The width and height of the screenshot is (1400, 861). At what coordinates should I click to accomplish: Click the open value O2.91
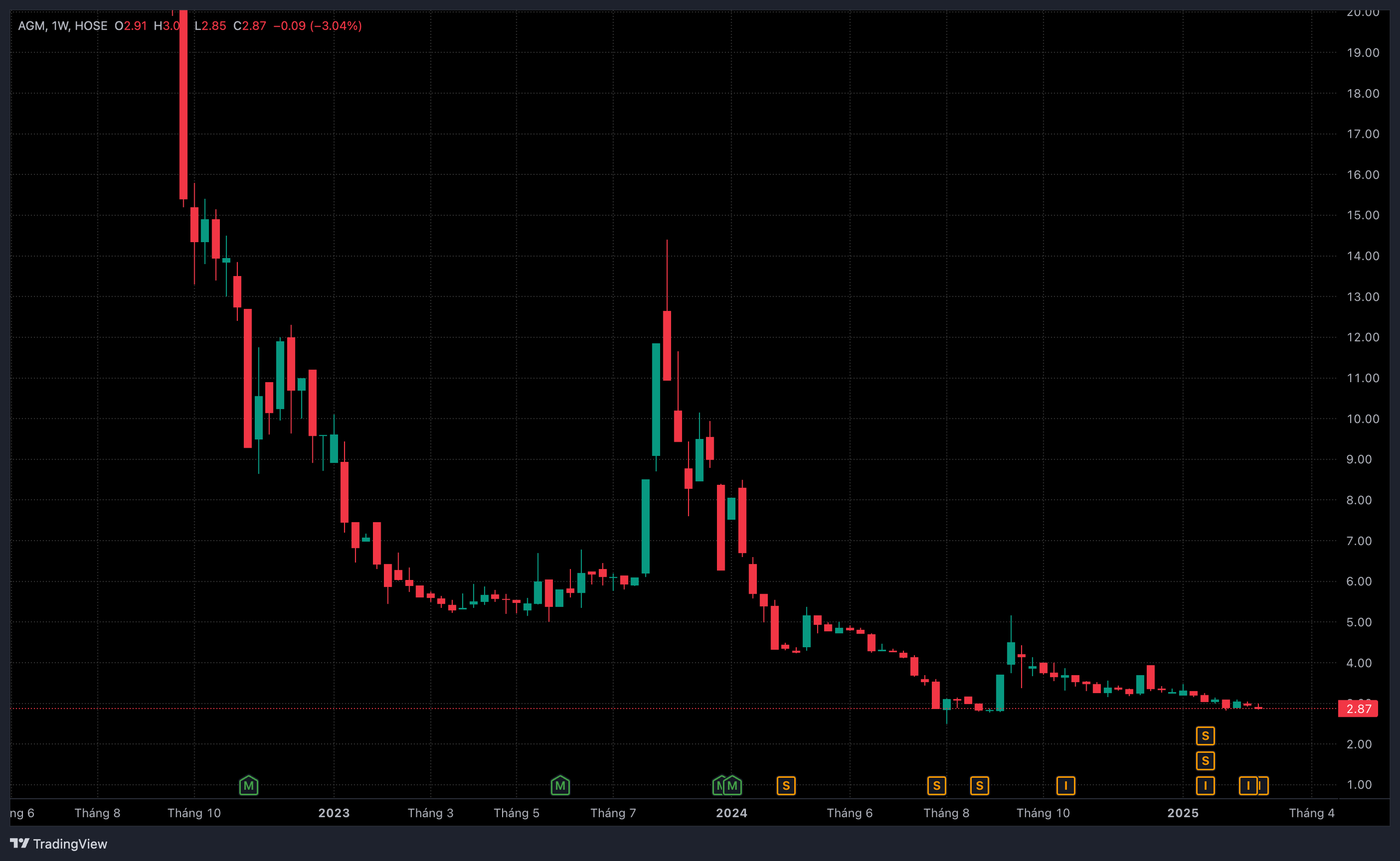131,26
